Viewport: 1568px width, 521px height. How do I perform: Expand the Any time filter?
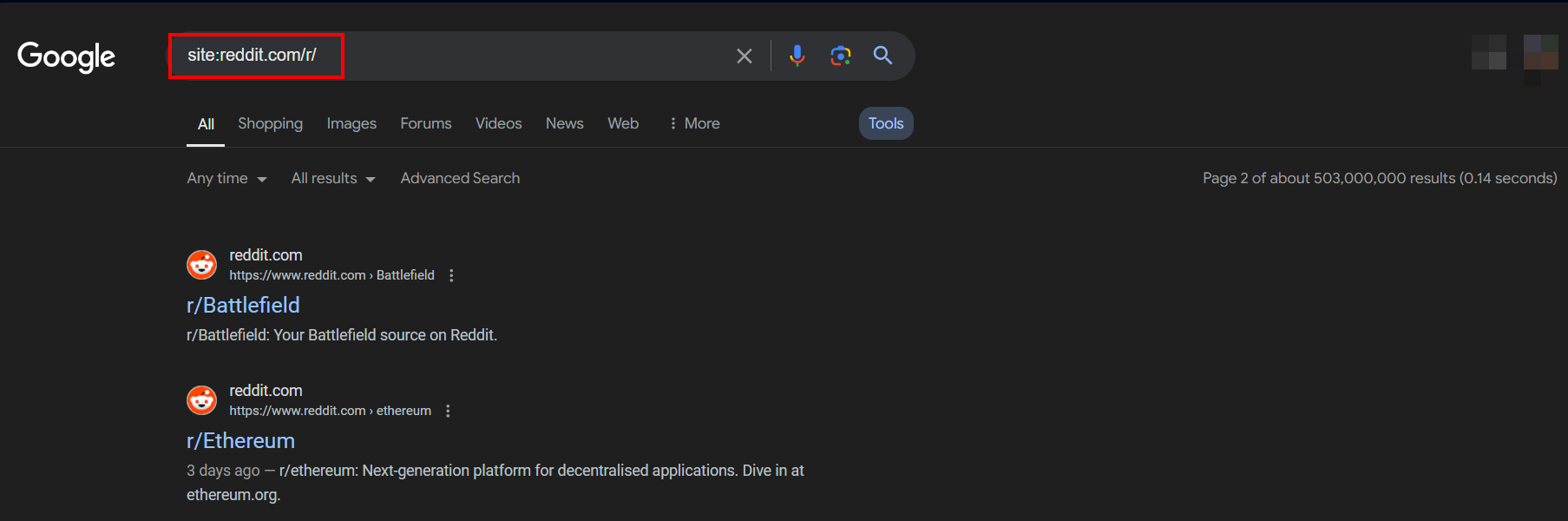click(226, 178)
